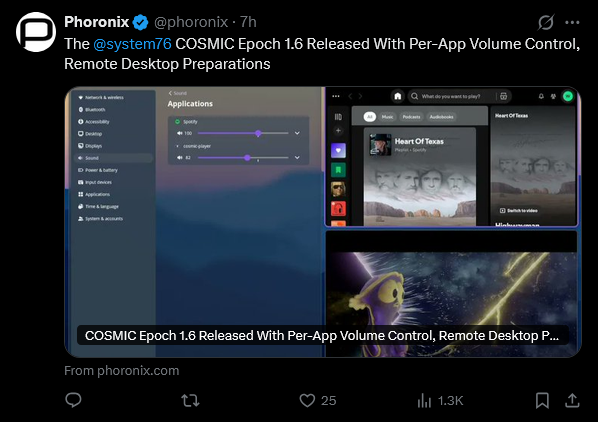Open the COSMIC Epoch article preview image
Image resolution: width=598 pixels, height=422 pixels.
click(x=323, y=222)
